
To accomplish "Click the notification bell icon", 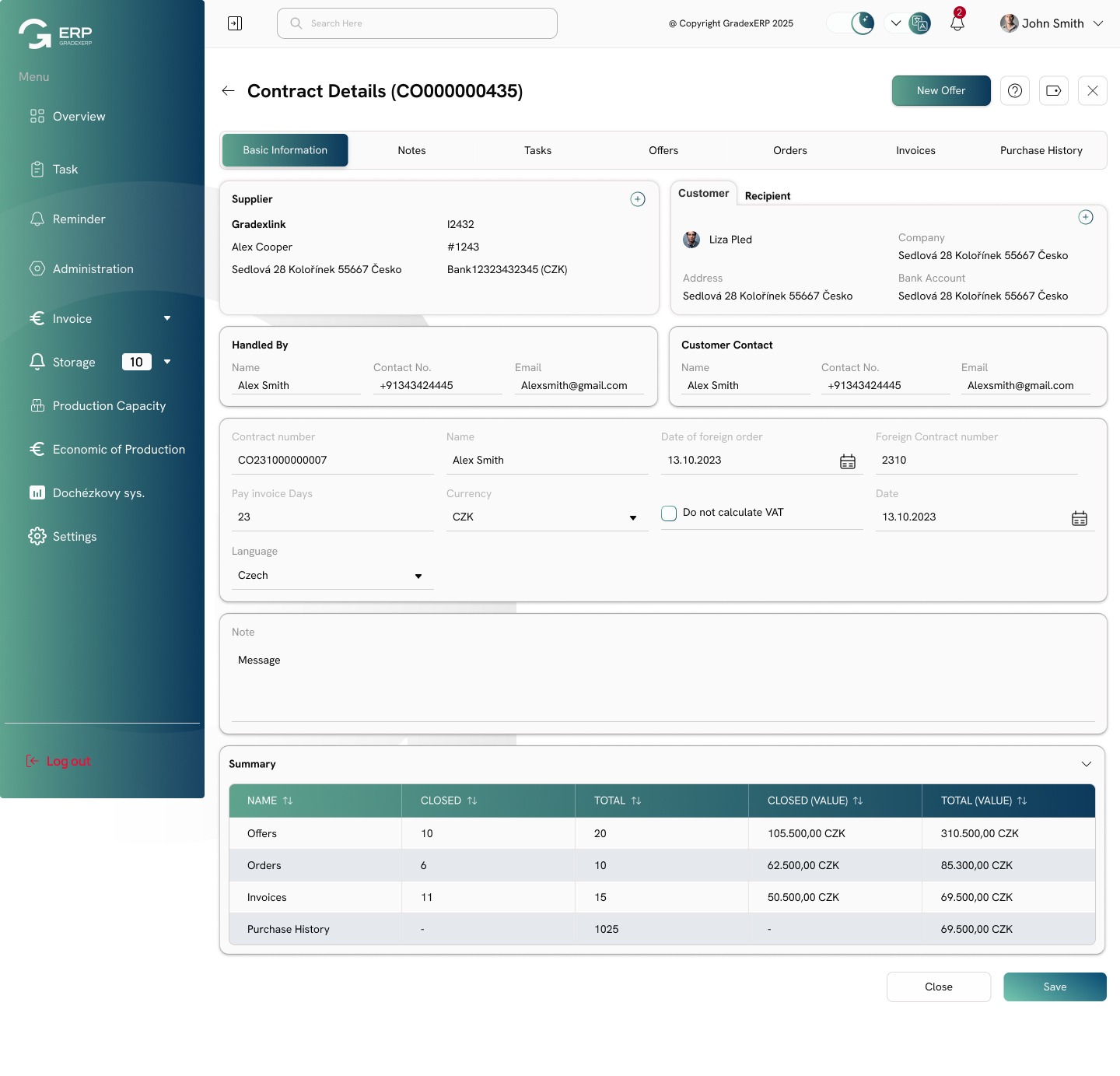I will [957, 23].
